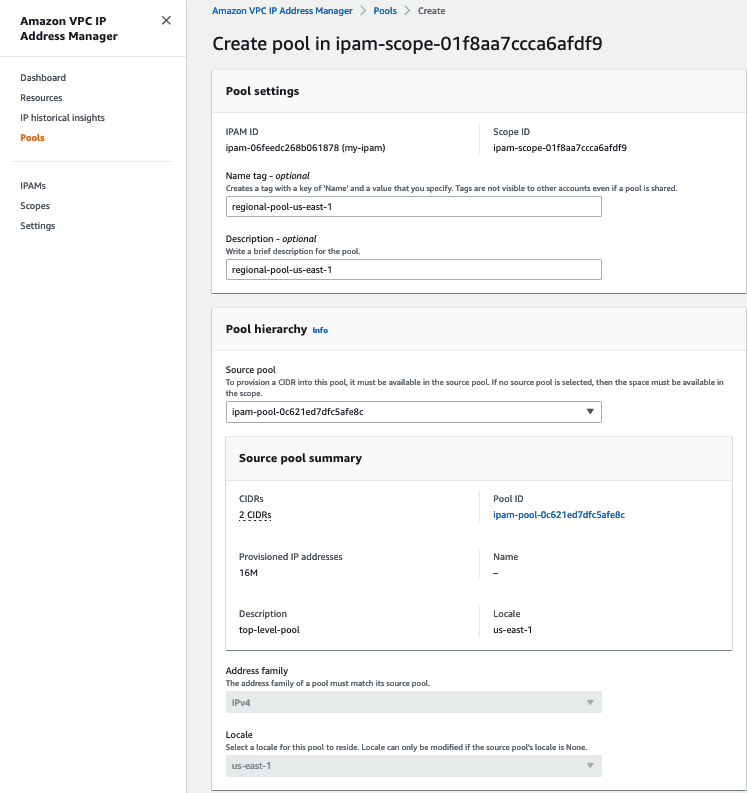Viewport: 747px width, 793px height.
Task: Click the Pool settings heading
Action: click(262, 91)
